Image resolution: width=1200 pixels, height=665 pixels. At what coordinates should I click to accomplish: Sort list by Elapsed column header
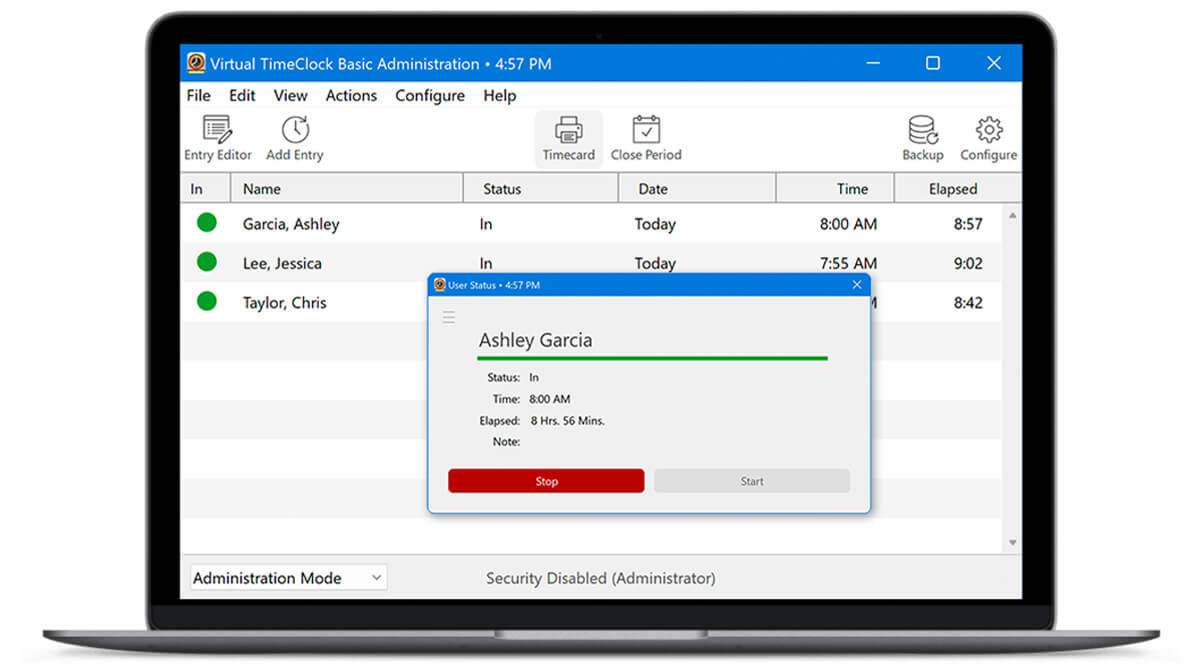tap(952, 189)
